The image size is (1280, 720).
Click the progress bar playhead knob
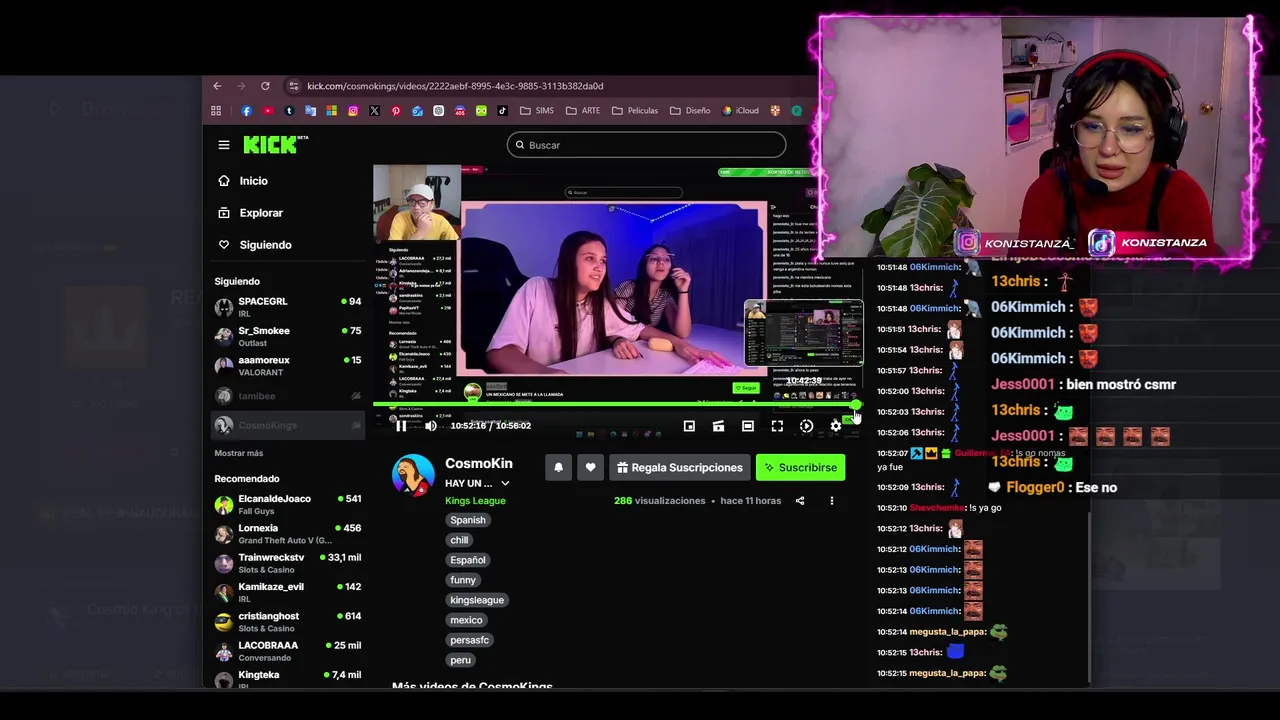click(x=856, y=405)
